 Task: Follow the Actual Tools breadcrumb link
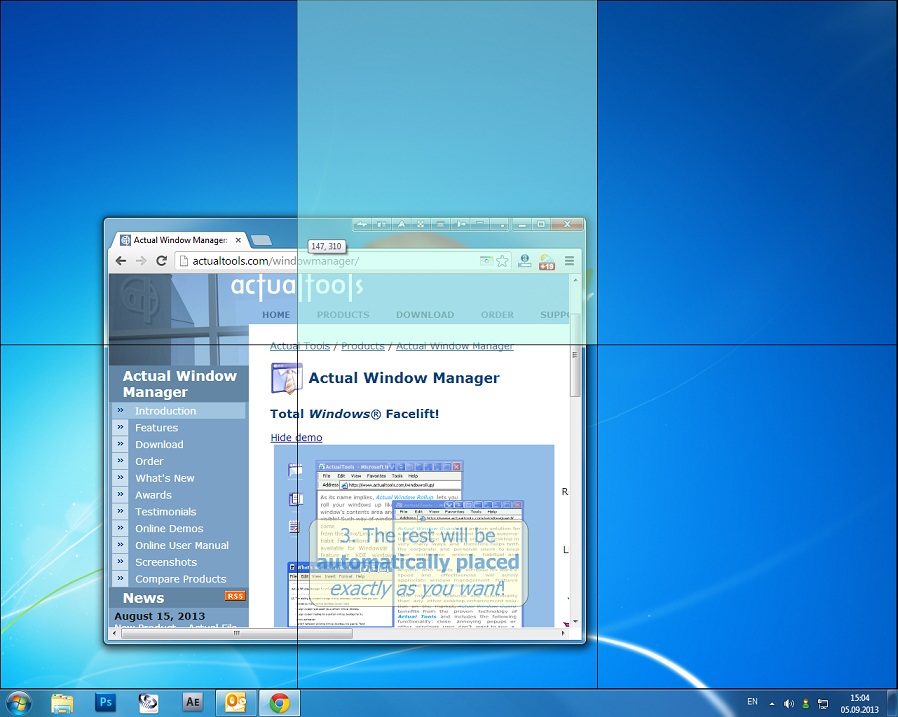(300, 346)
